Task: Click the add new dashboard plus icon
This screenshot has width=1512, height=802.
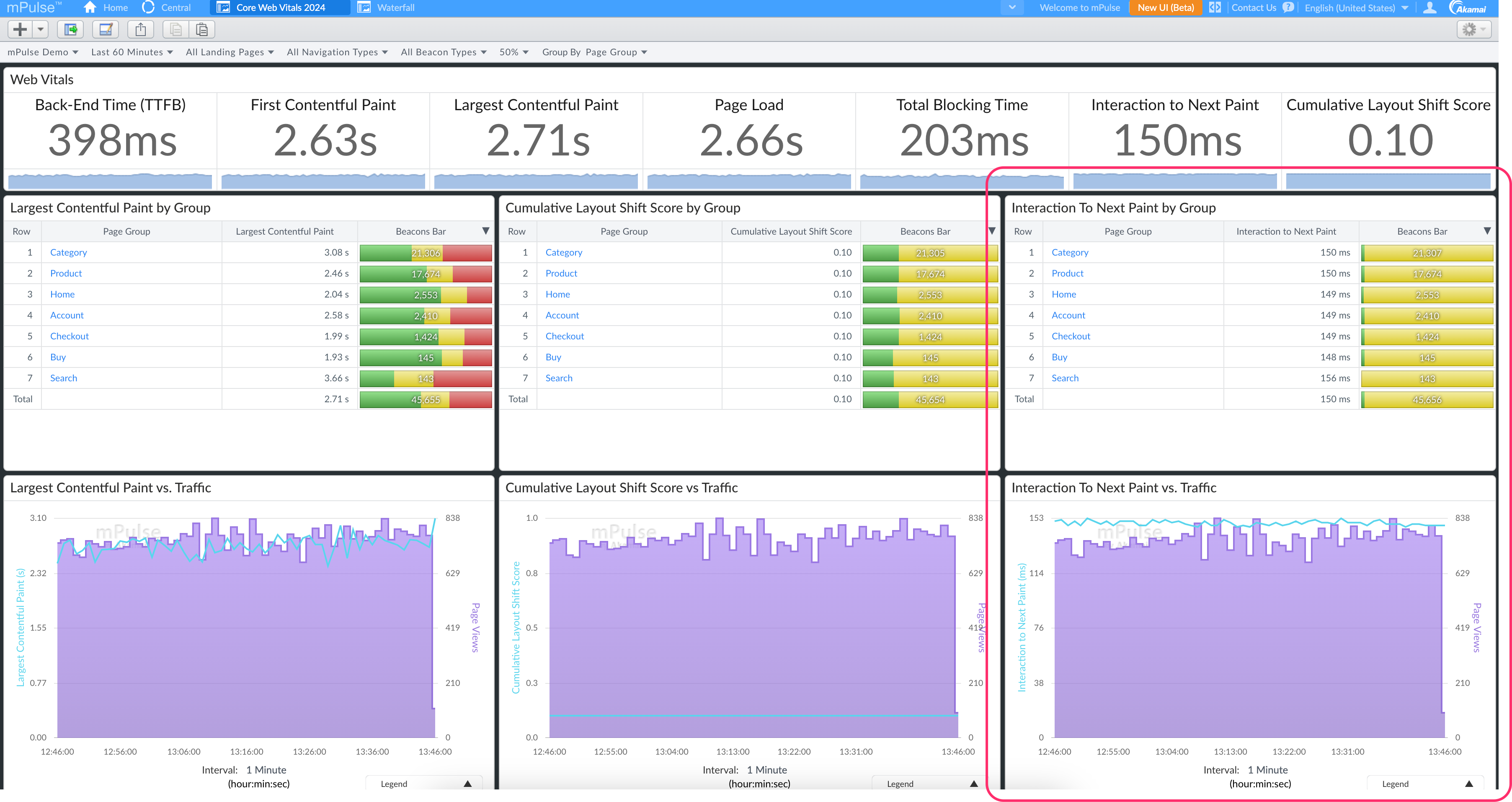Action: [x=19, y=29]
